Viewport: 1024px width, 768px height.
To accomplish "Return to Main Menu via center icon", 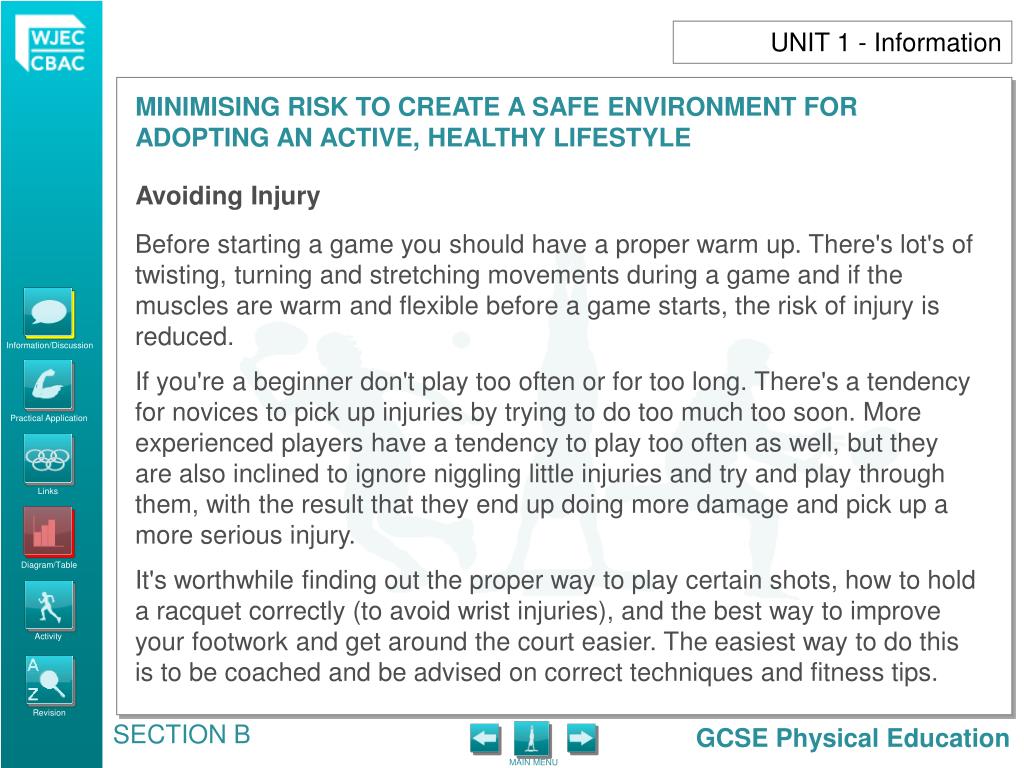I will coord(532,739).
